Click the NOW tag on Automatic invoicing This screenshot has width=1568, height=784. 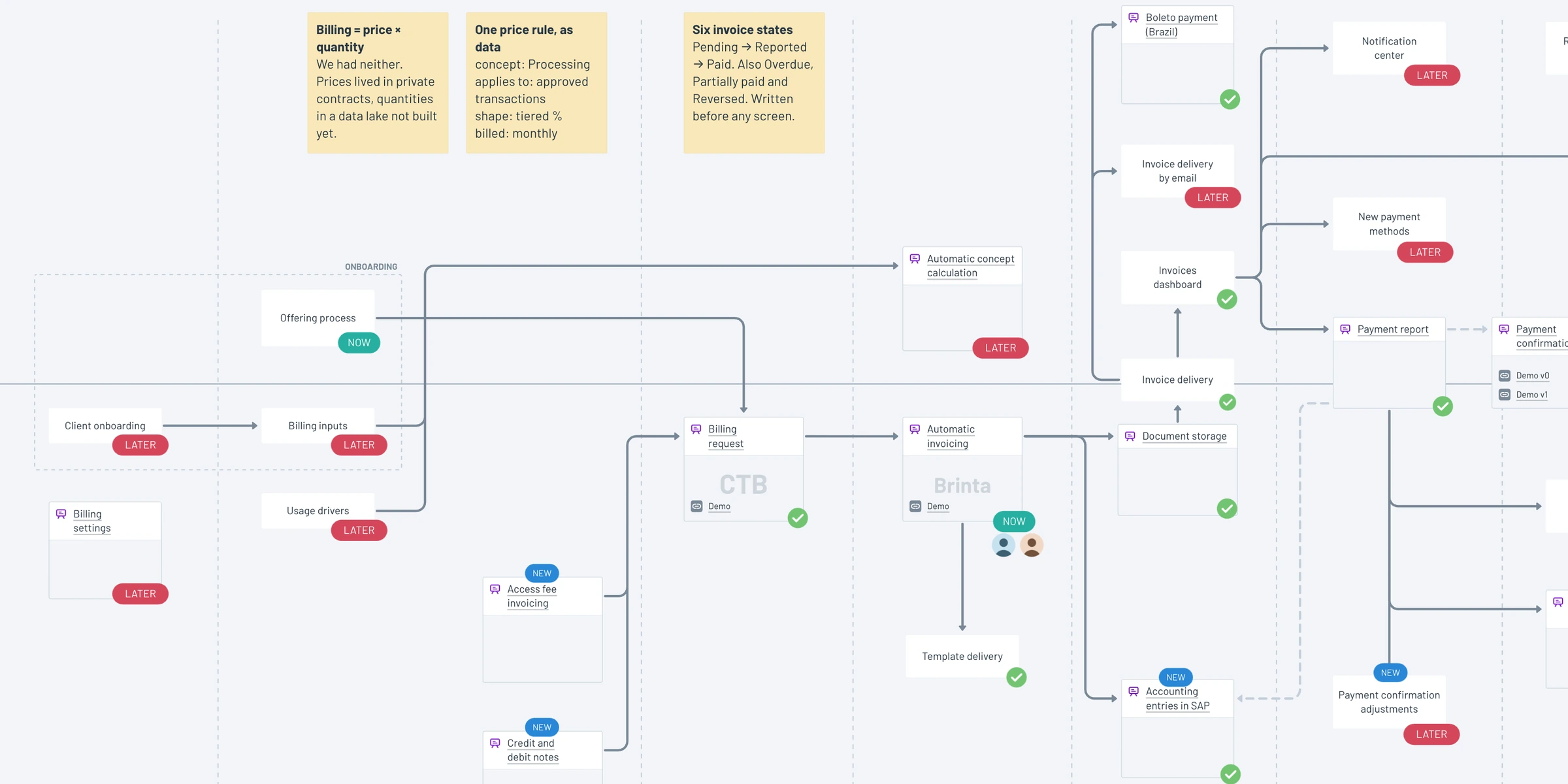[x=1014, y=521]
